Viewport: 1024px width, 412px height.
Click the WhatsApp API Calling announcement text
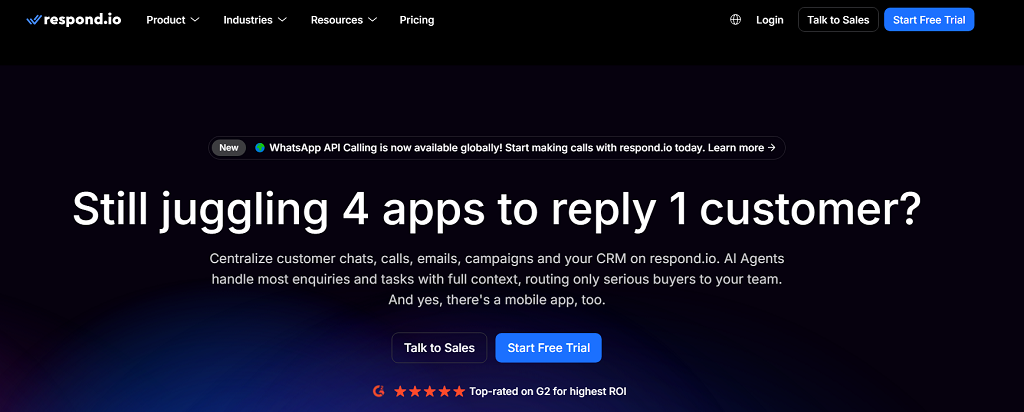point(487,148)
